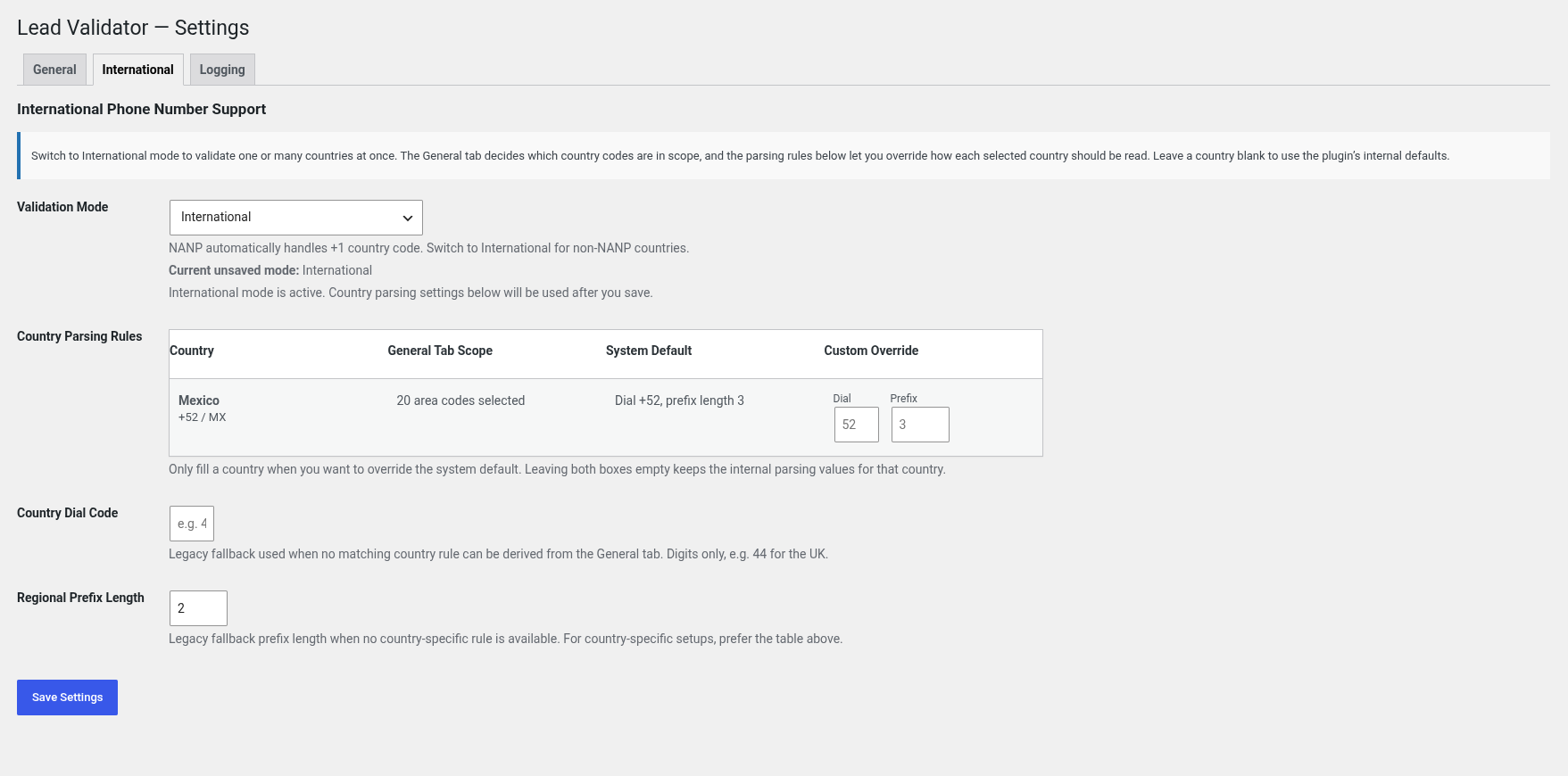Image resolution: width=1568 pixels, height=776 pixels.
Task: Focus the Regional Prefix Length input
Action: pos(198,608)
